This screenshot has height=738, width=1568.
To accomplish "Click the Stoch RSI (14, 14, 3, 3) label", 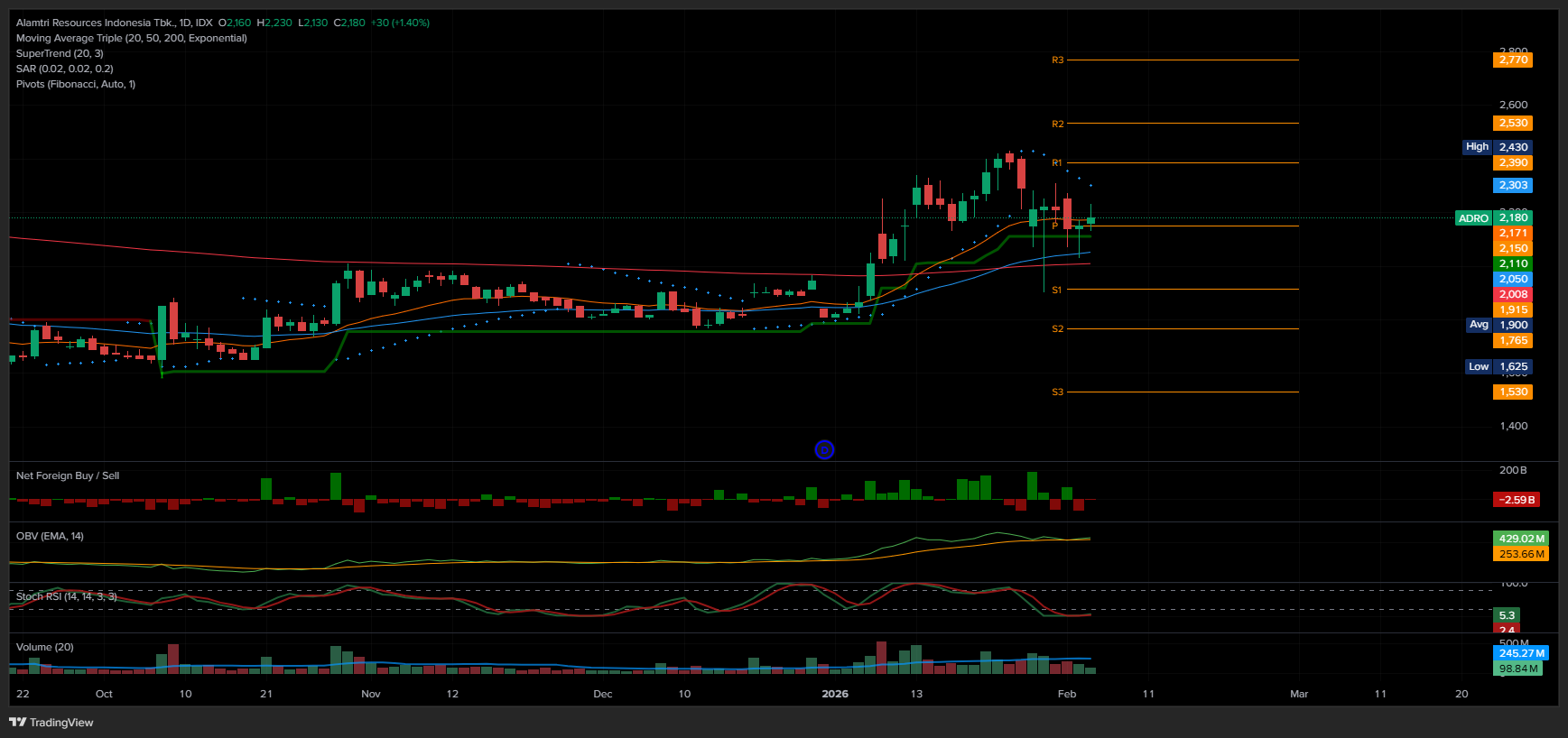I will 66,596.
